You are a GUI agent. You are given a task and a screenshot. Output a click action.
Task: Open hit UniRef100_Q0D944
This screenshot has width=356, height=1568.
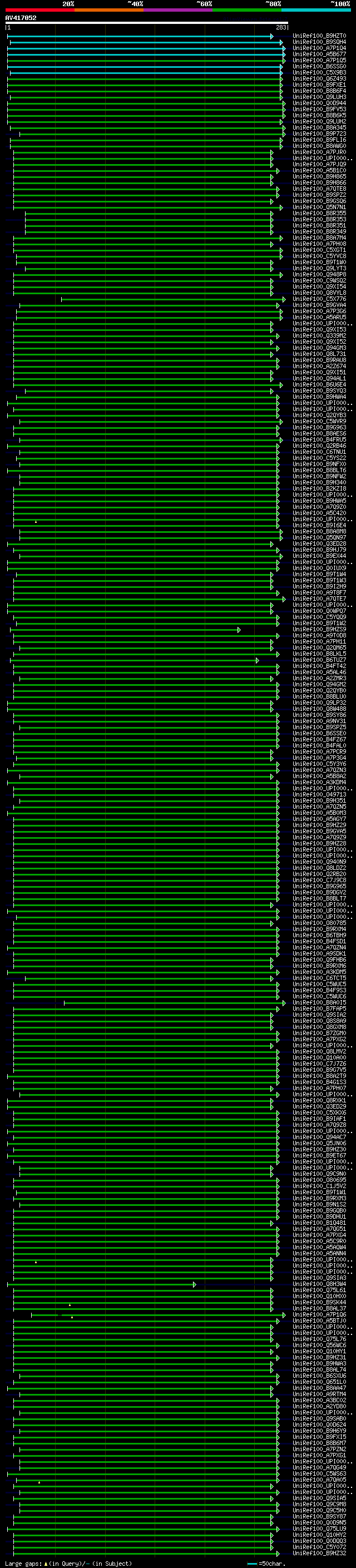319,103
